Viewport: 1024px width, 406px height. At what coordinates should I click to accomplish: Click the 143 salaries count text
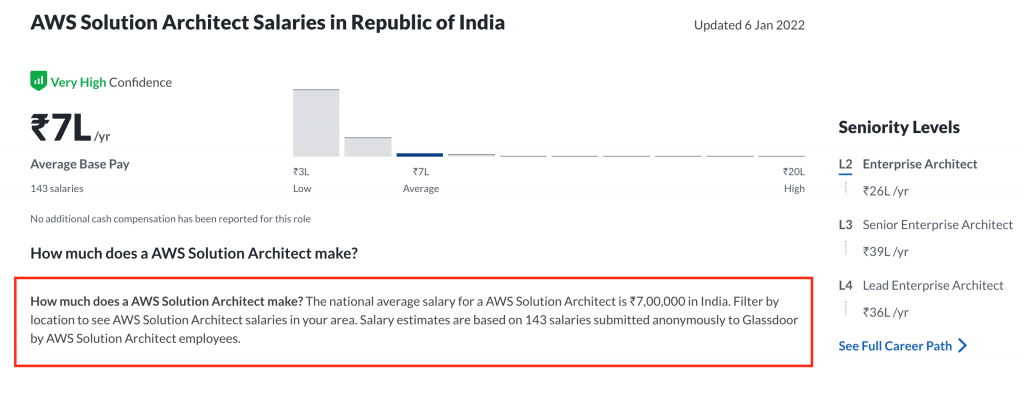click(57, 189)
